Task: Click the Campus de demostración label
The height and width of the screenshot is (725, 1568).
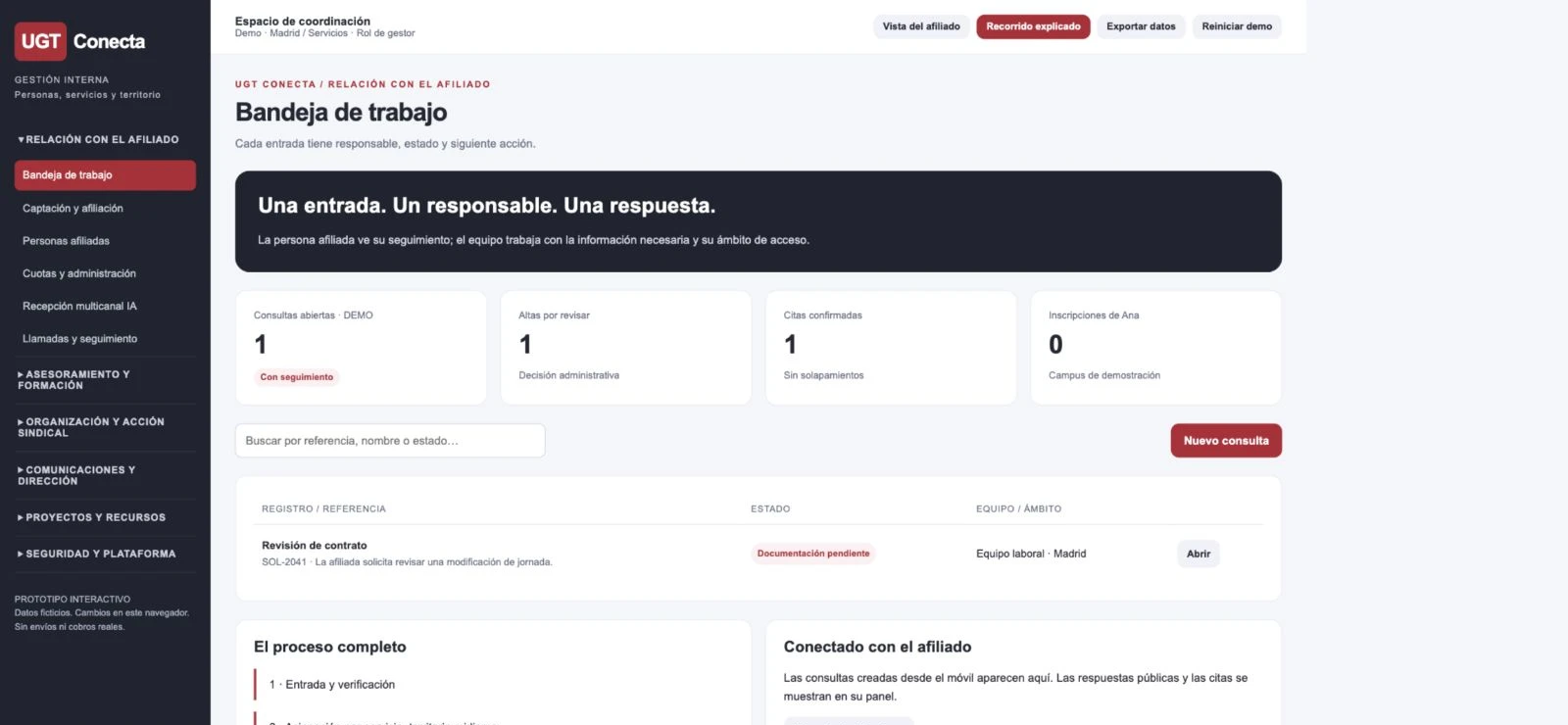Action: pos(1104,375)
